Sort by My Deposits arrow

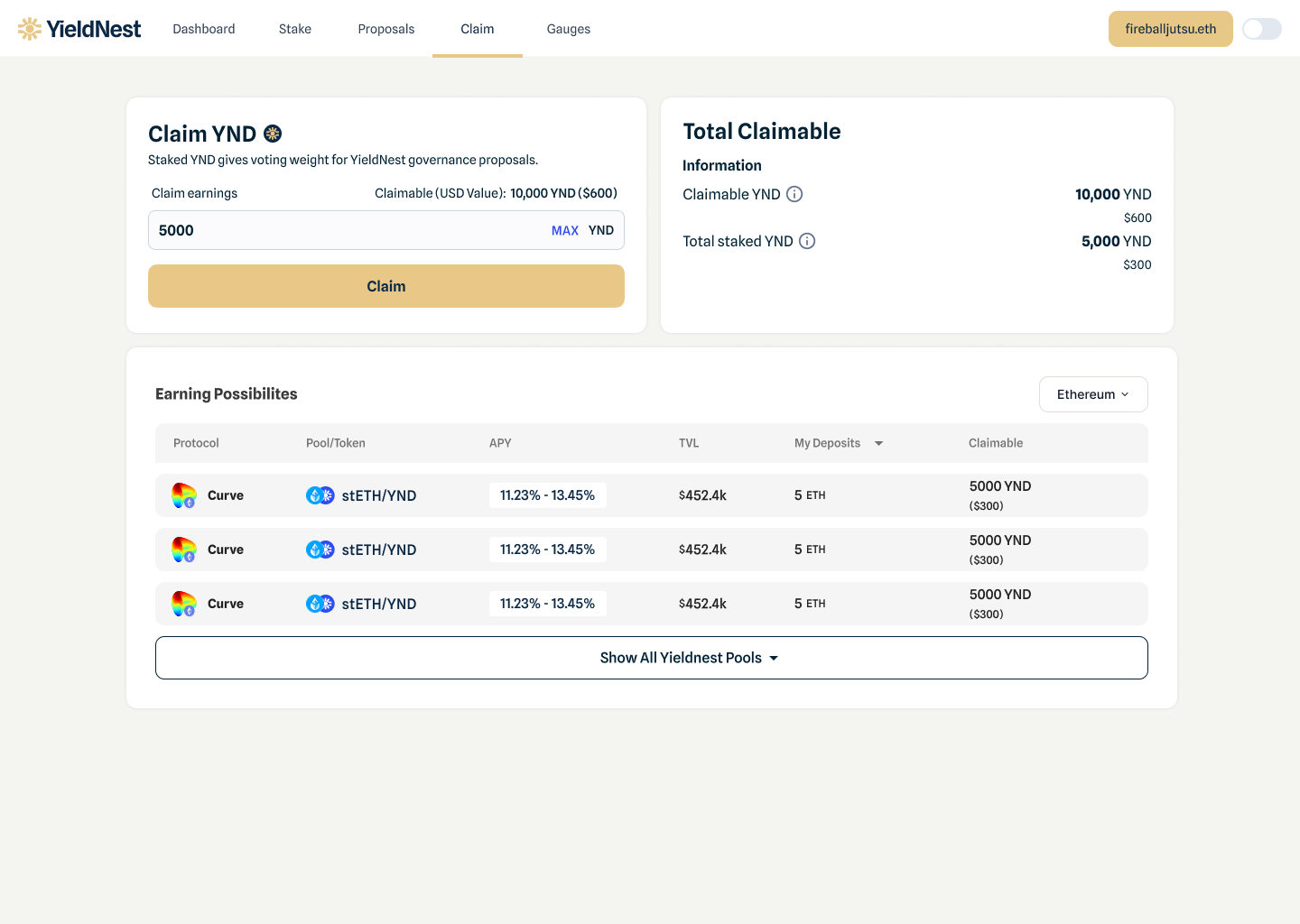878,443
